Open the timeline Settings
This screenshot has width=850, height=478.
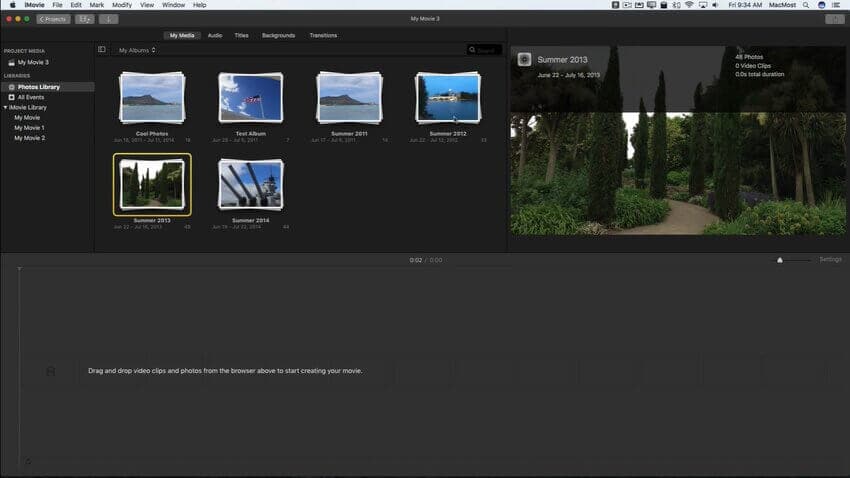(830, 260)
